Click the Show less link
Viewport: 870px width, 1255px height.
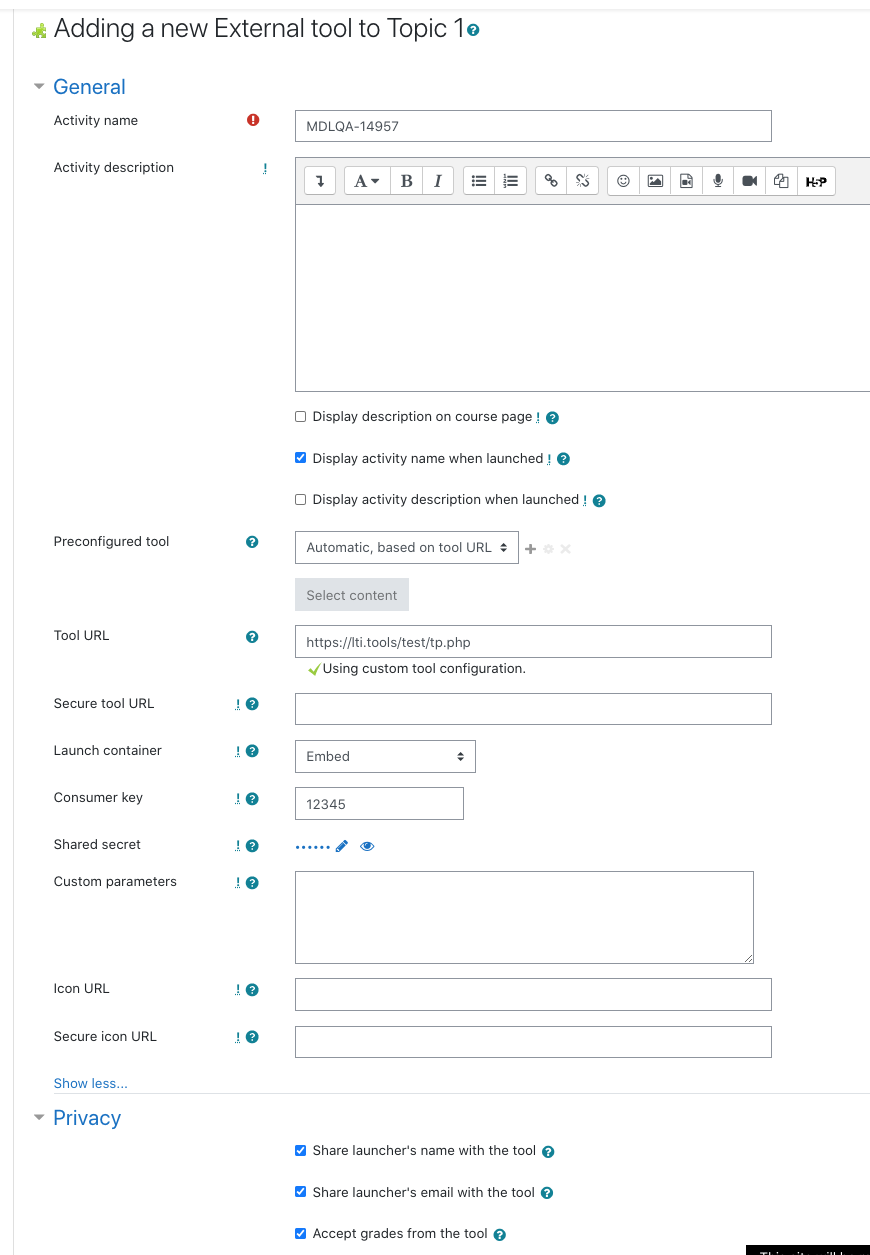point(91,1083)
